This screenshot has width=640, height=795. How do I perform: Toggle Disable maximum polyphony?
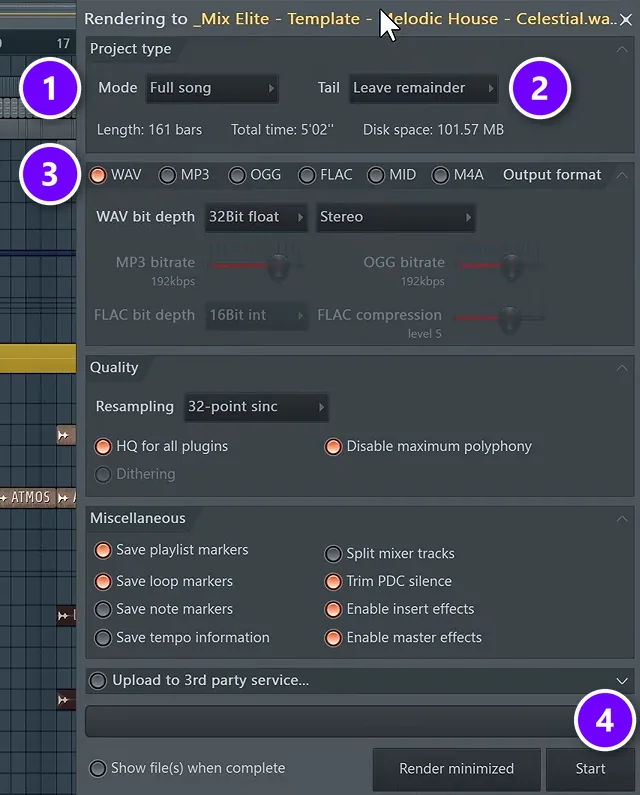pos(333,447)
